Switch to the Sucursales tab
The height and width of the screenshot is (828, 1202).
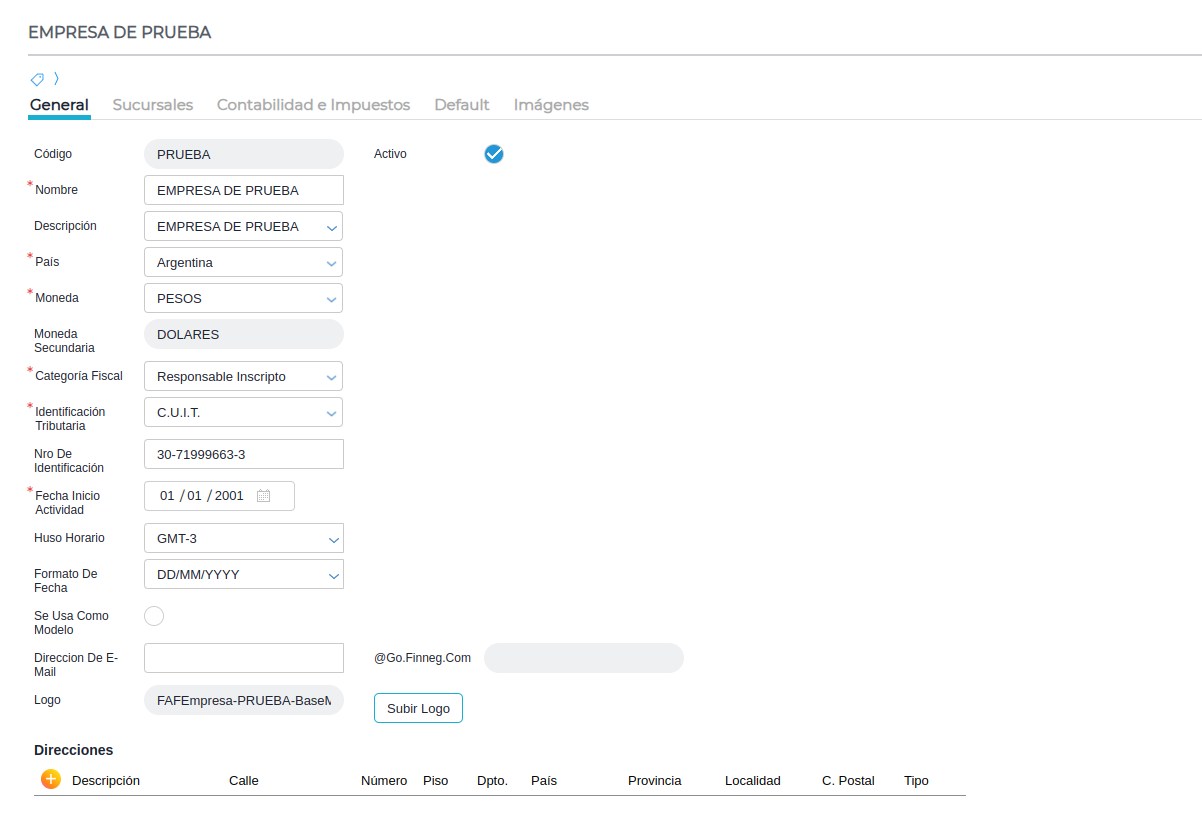(153, 105)
